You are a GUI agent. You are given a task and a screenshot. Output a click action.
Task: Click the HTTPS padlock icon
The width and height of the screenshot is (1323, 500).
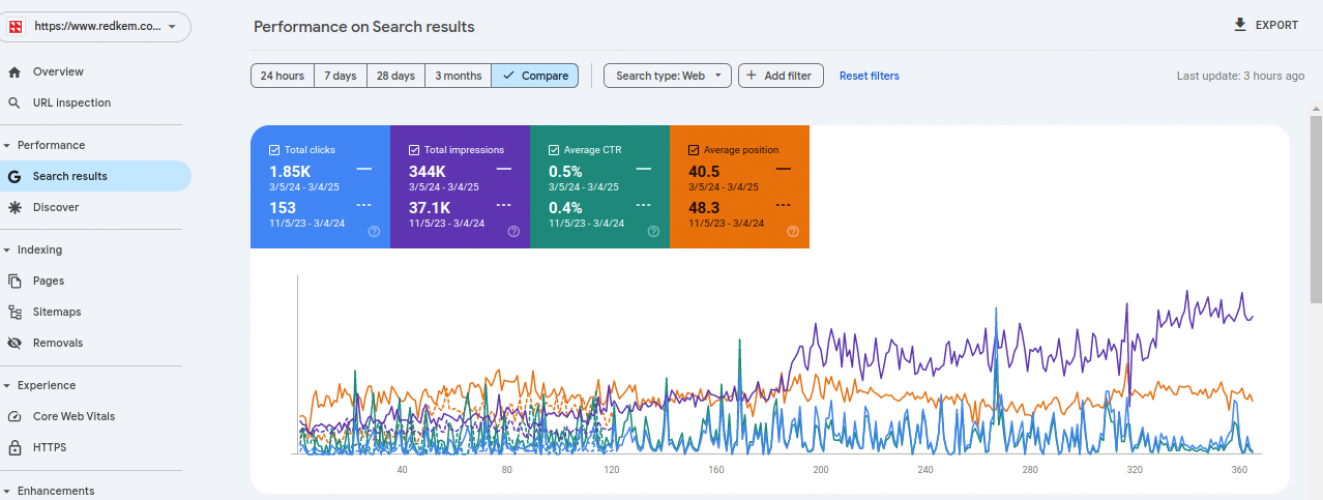coord(14,448)
